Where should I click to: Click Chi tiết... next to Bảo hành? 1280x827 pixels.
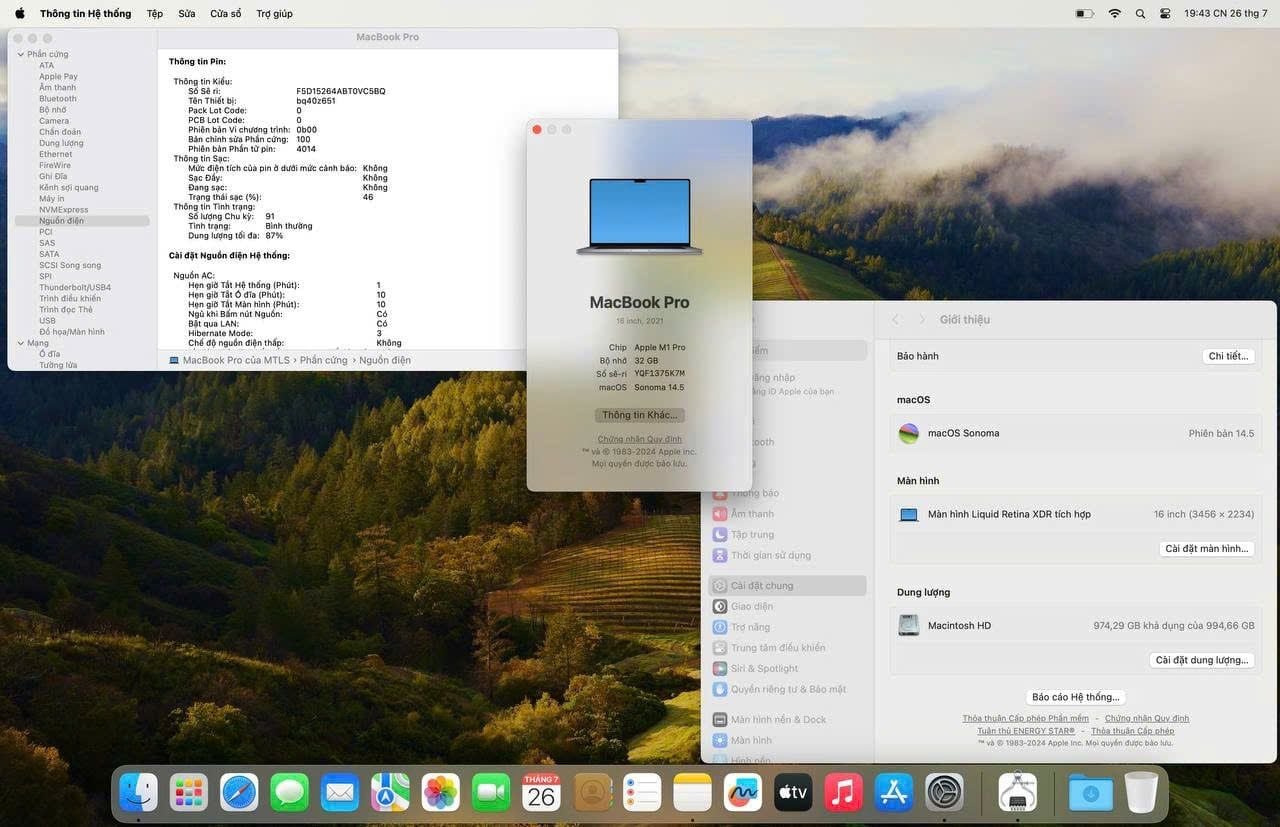1228,356
